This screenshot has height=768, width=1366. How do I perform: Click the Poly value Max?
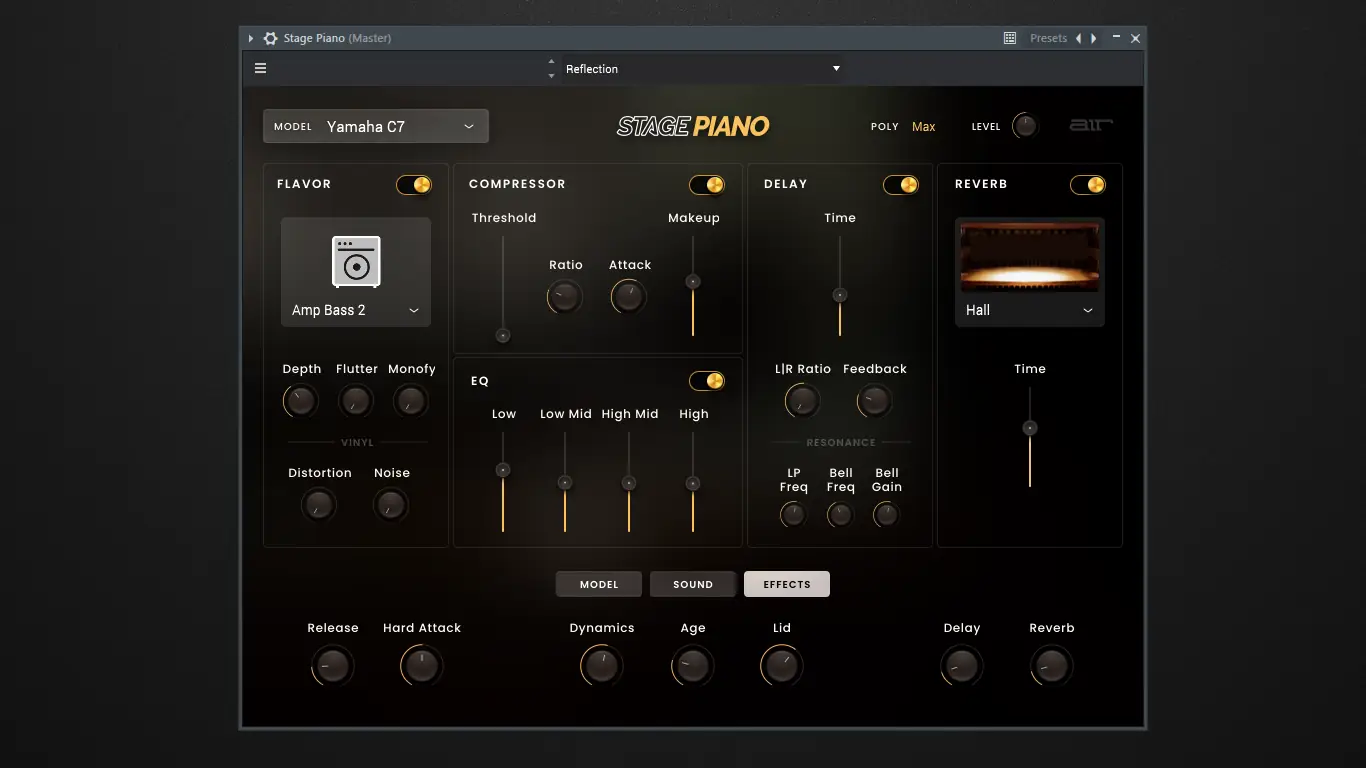click(924, 127)
